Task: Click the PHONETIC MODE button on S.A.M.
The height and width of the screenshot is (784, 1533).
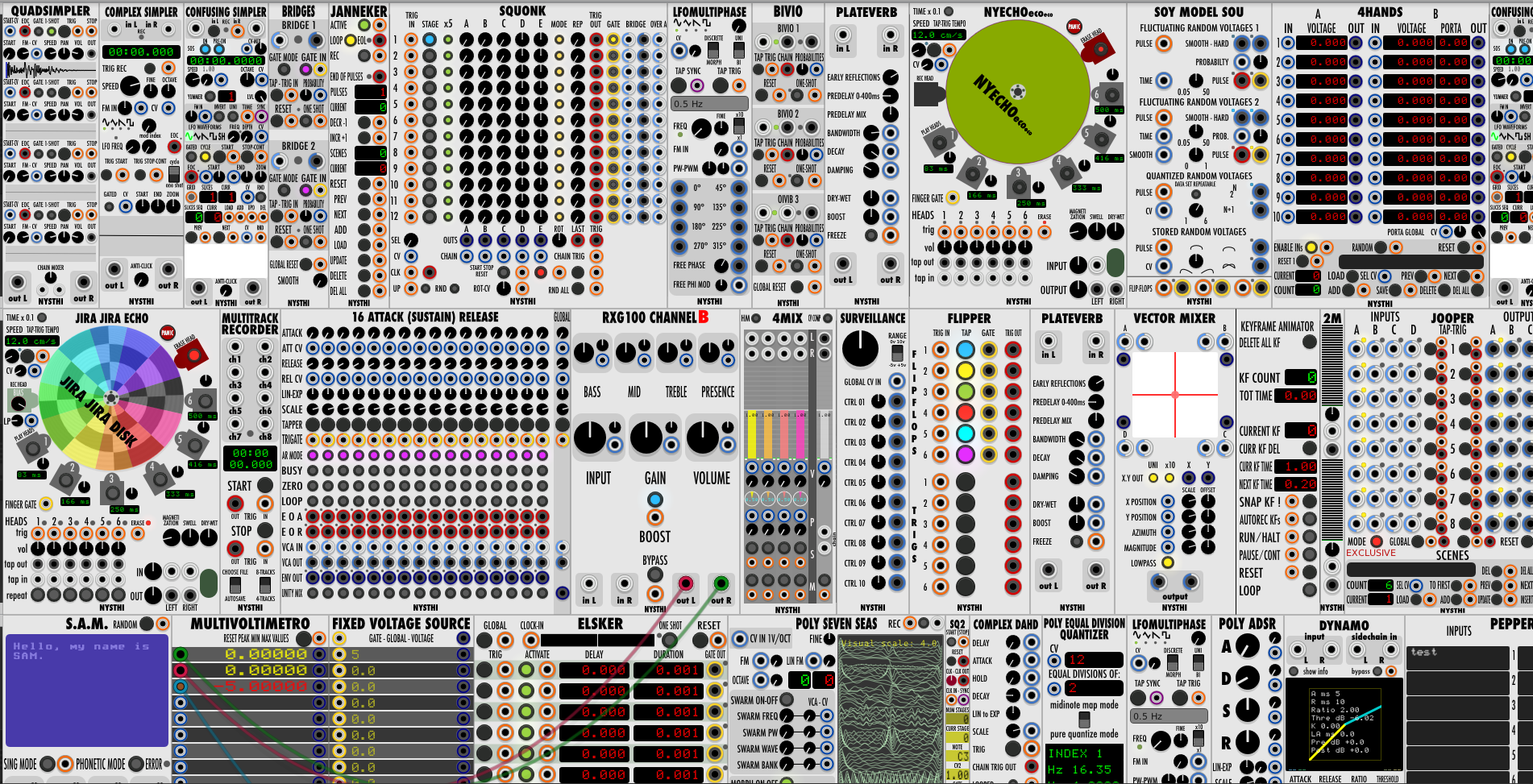Action: 136,764
